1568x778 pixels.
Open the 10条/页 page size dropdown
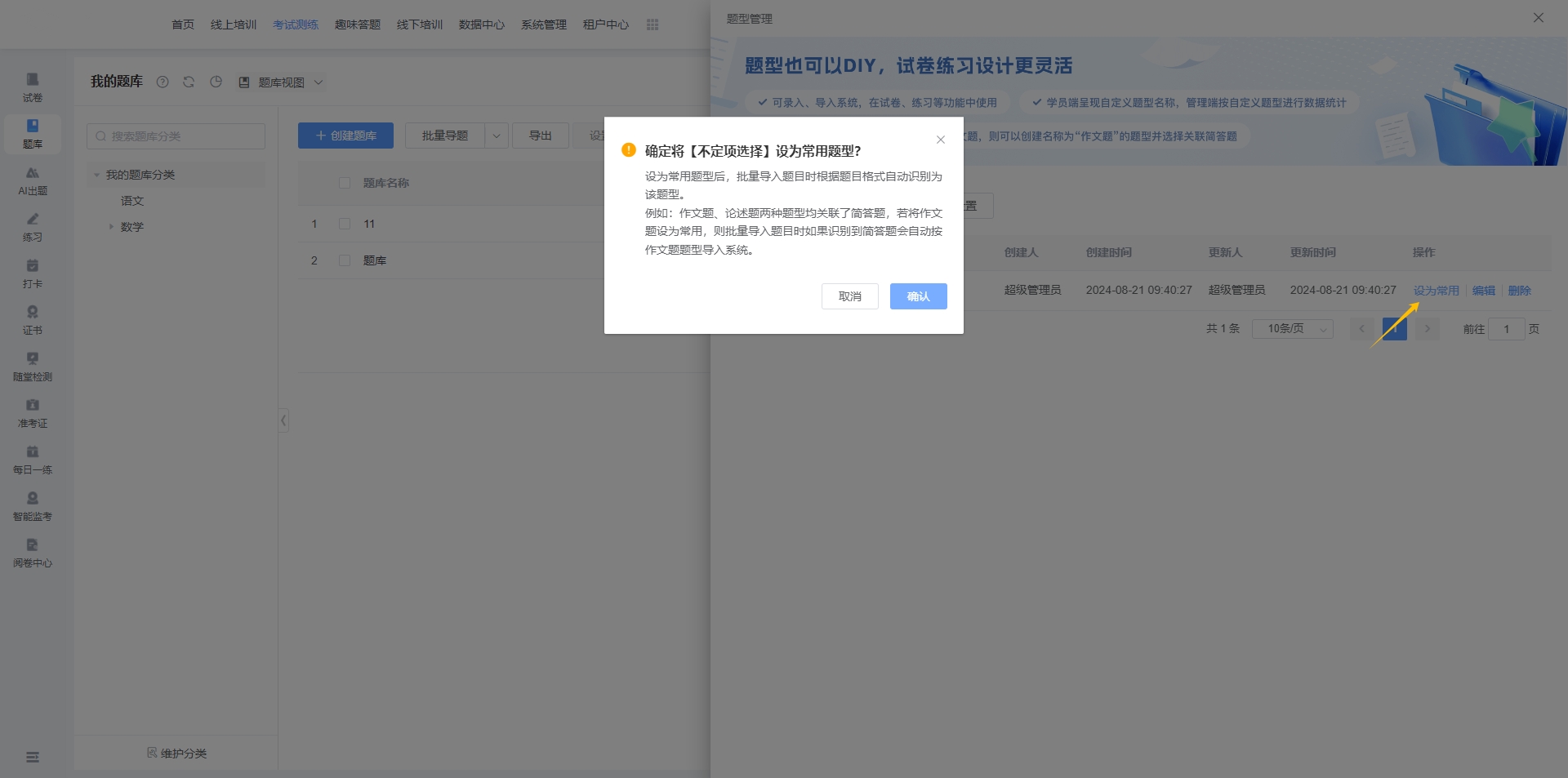pos(1292,329)
